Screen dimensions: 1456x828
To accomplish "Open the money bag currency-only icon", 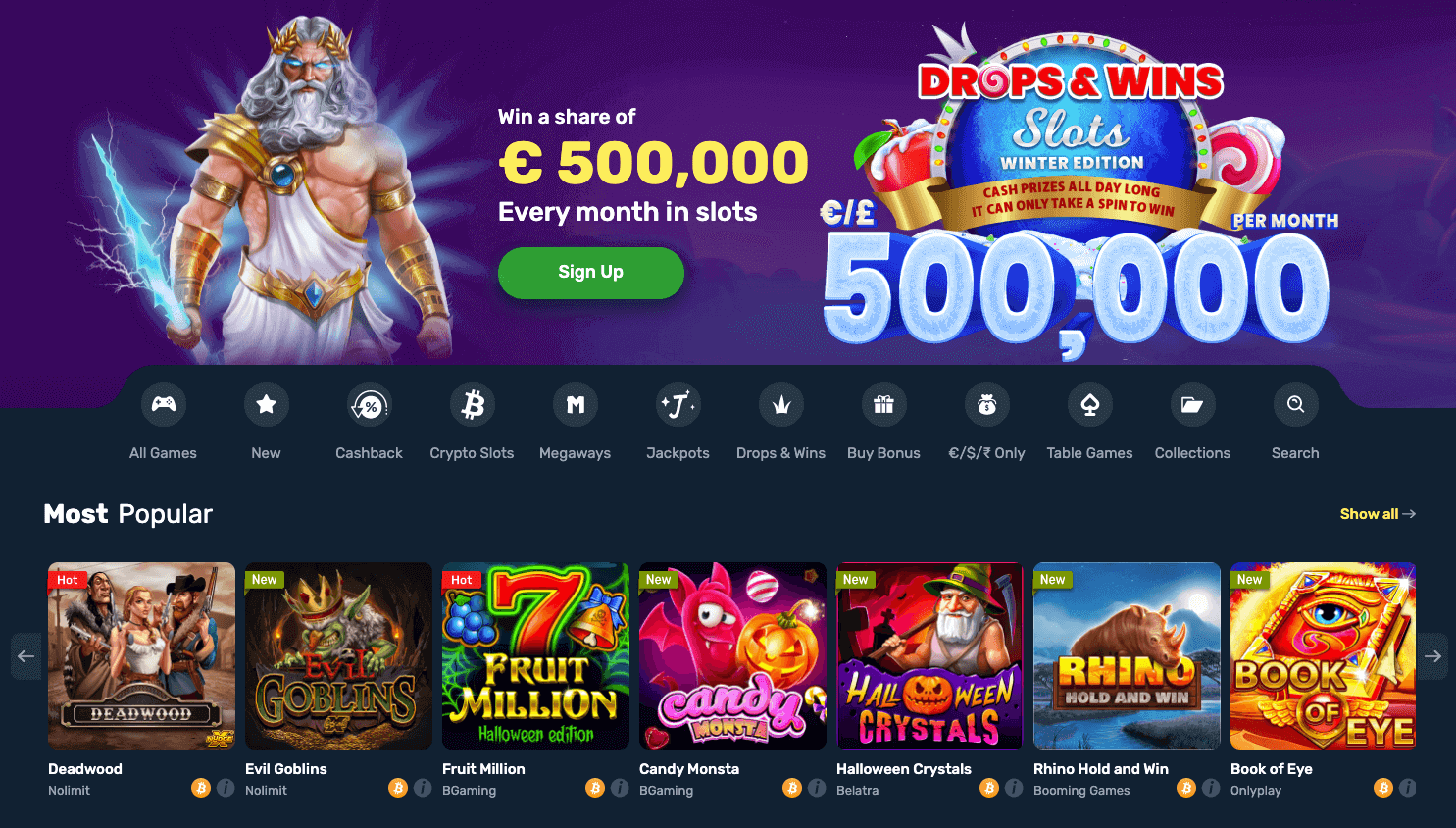I will pos(987,404).
